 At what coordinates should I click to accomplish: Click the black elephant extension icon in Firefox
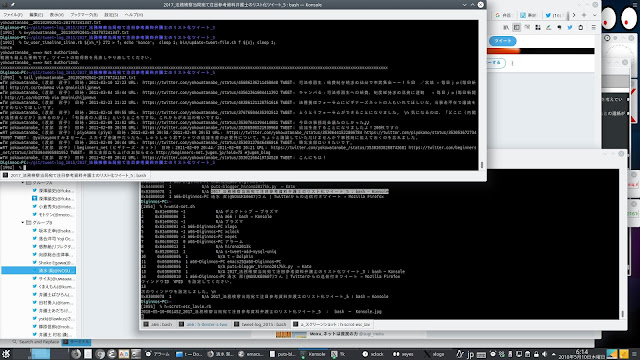tap(559, 27)
